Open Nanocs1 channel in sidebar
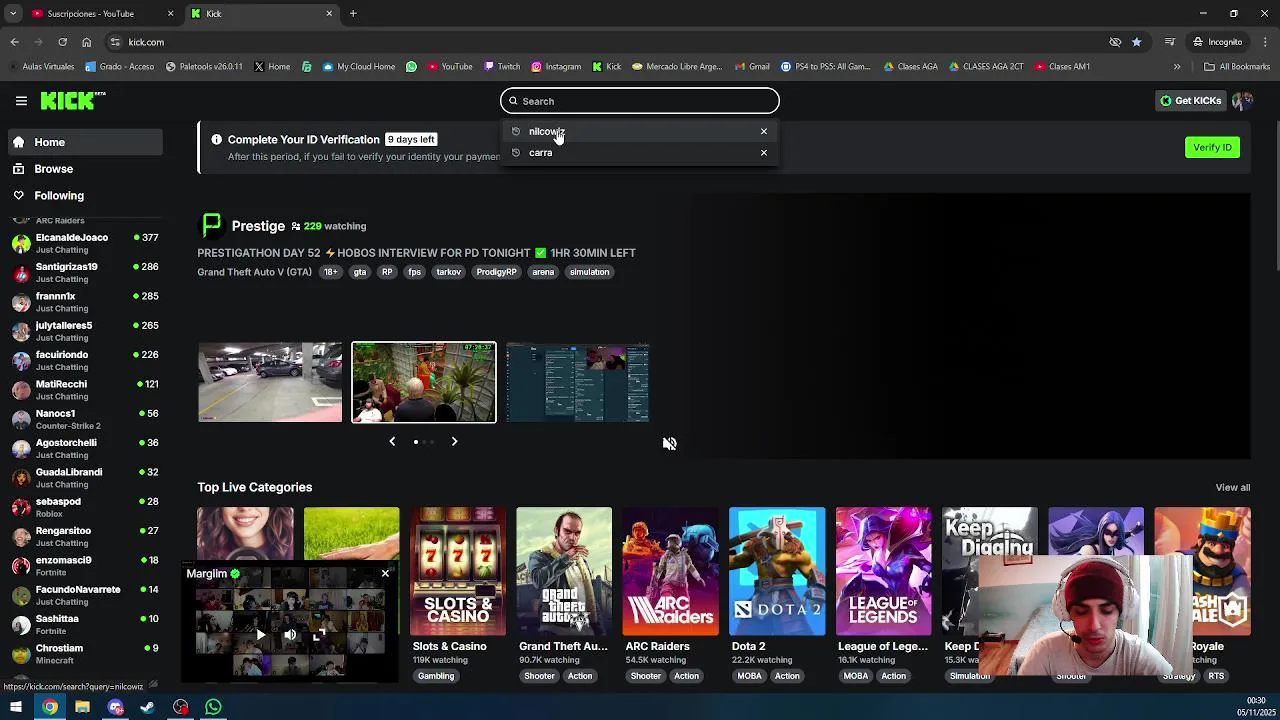 [85, 419]
